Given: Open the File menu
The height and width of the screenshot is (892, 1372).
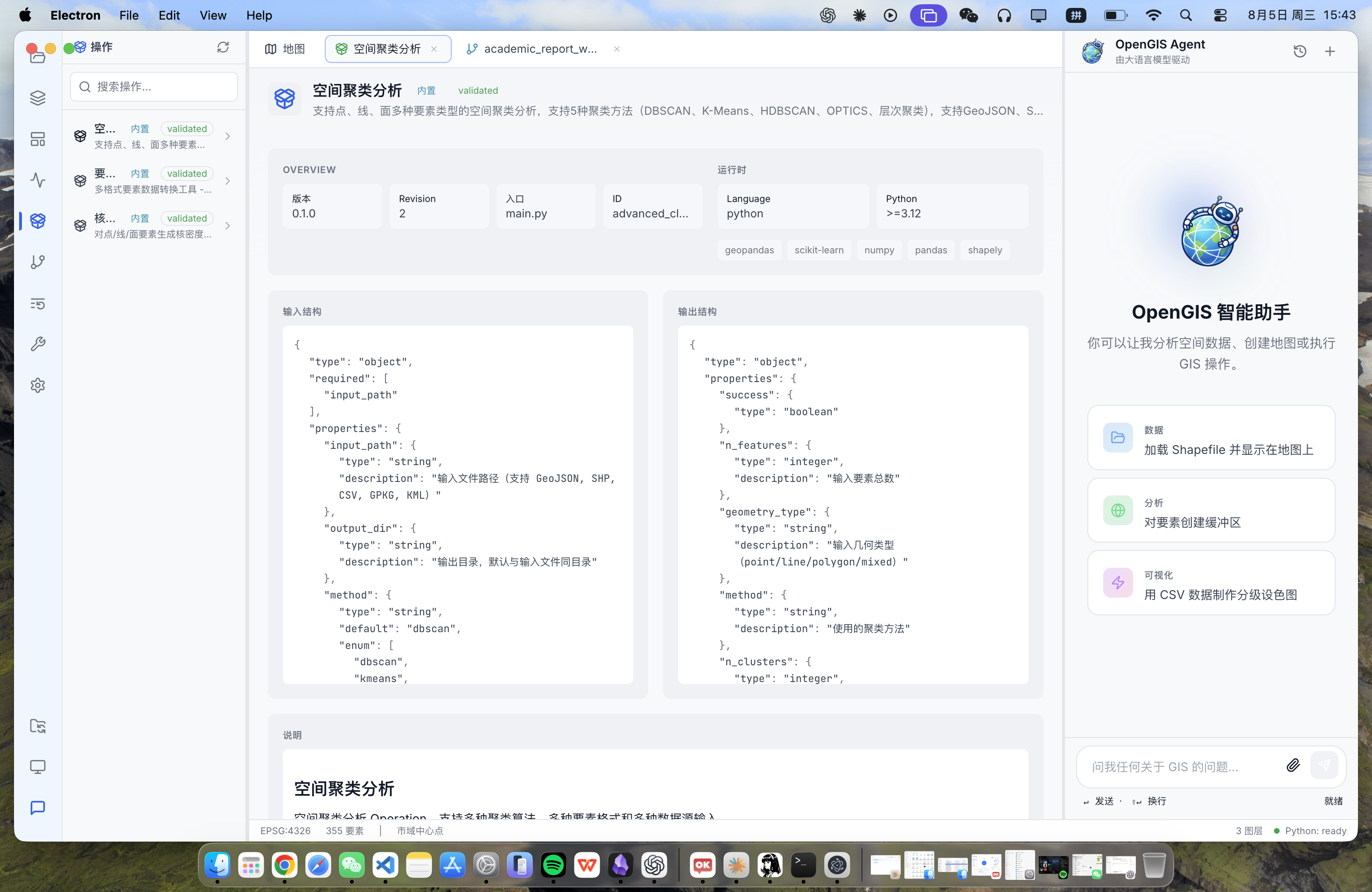Looking at the screenshot, I should [128, 15].
